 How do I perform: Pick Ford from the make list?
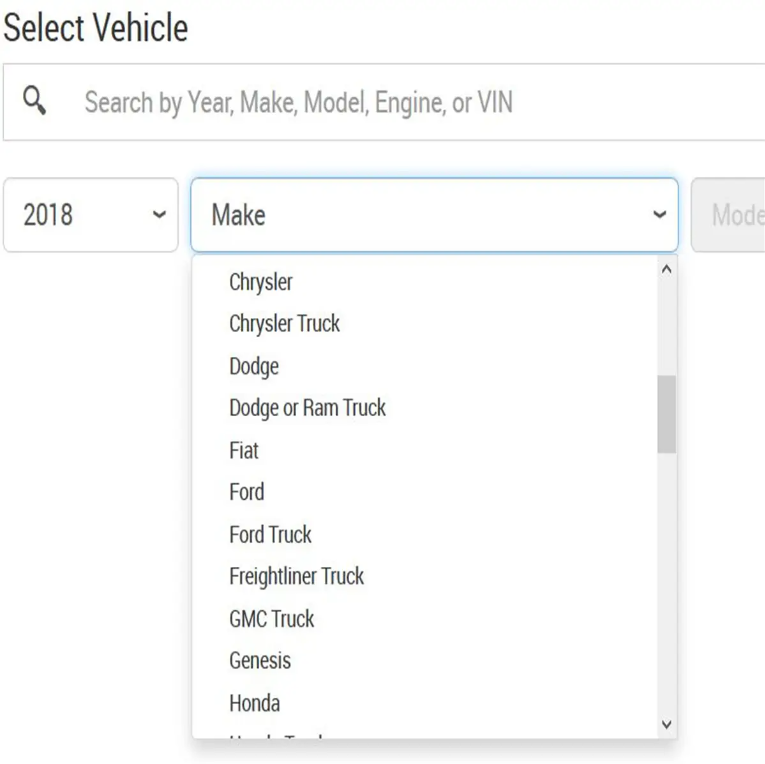tap(247, 492)
